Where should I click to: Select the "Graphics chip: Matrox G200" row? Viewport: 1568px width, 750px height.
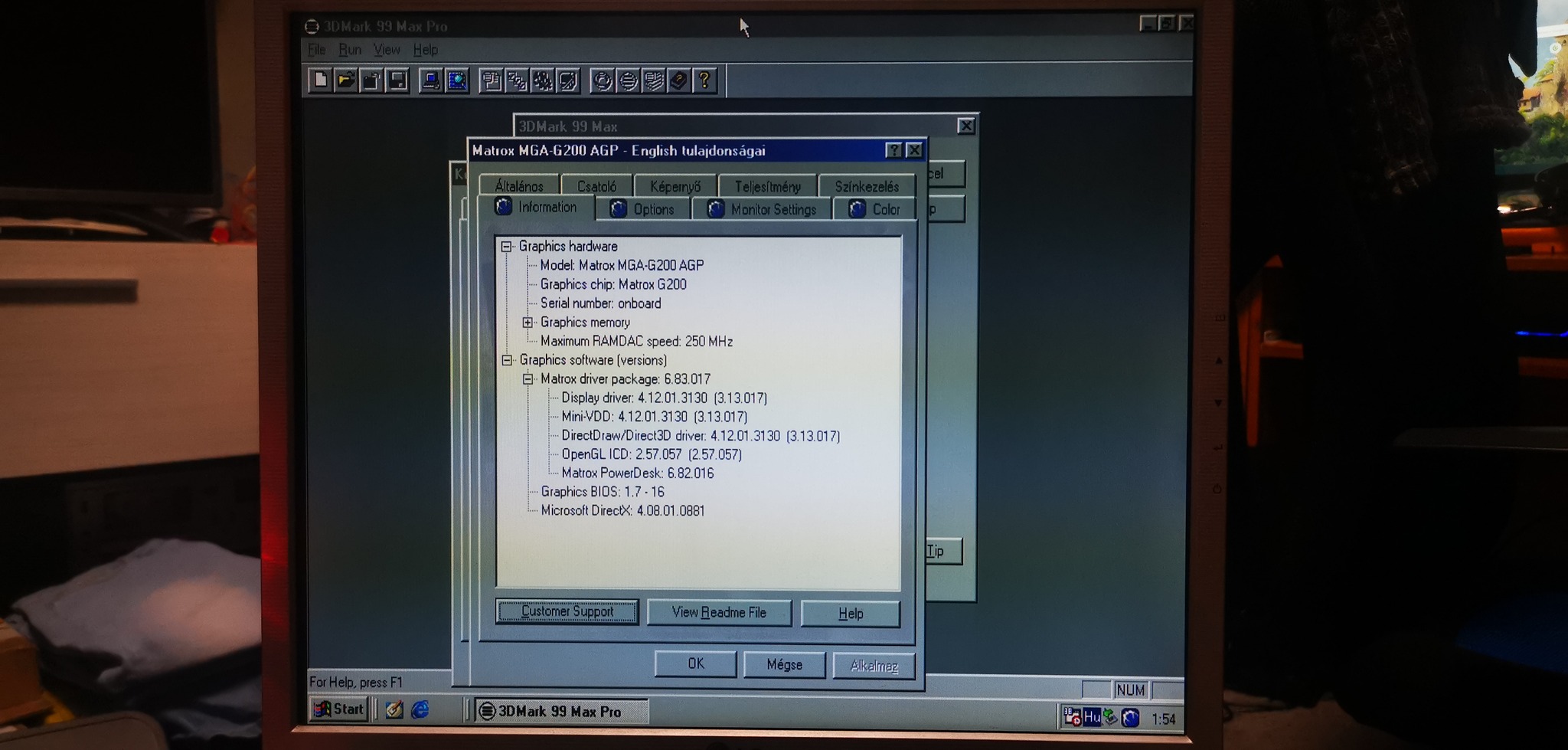pos(613,284)
